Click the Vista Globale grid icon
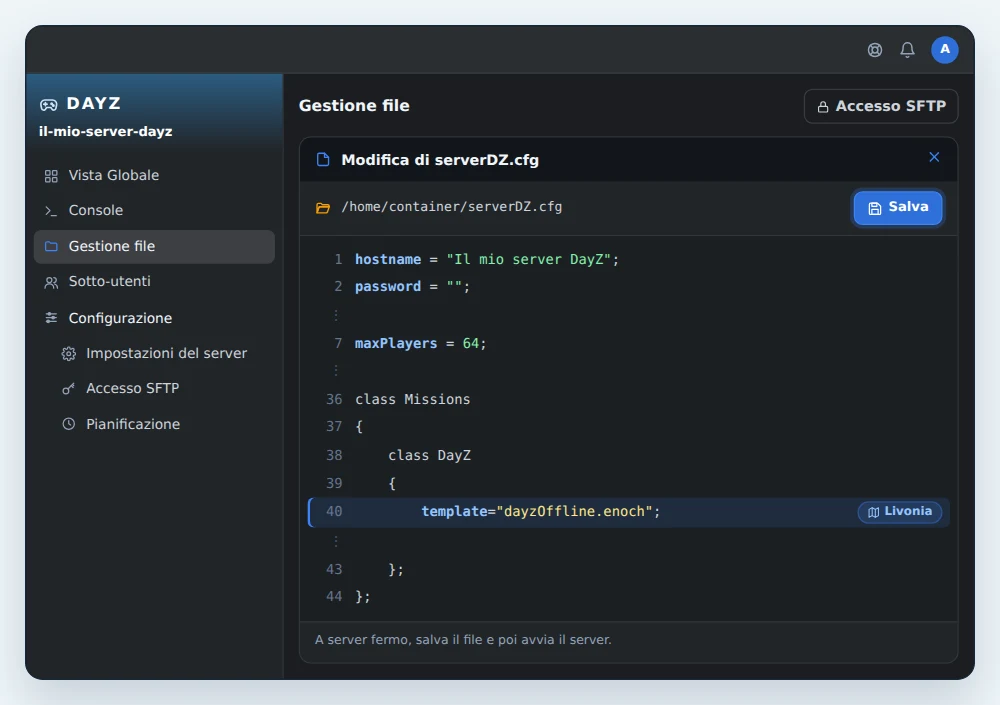Image resolution: width=1000 pixels, height=705 pixels. click(51, 176)
